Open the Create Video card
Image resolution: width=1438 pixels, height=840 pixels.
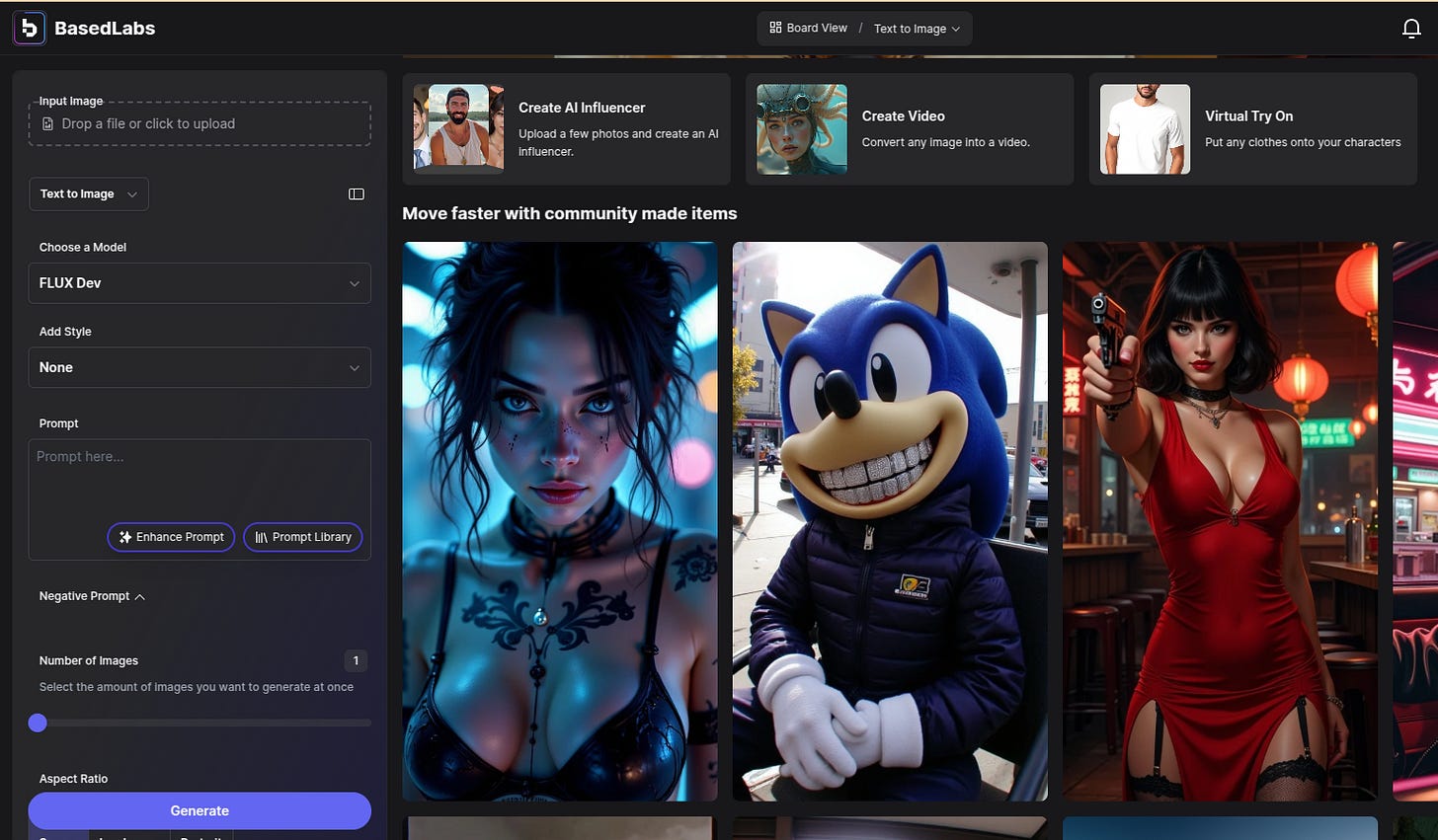click(910, 129)
